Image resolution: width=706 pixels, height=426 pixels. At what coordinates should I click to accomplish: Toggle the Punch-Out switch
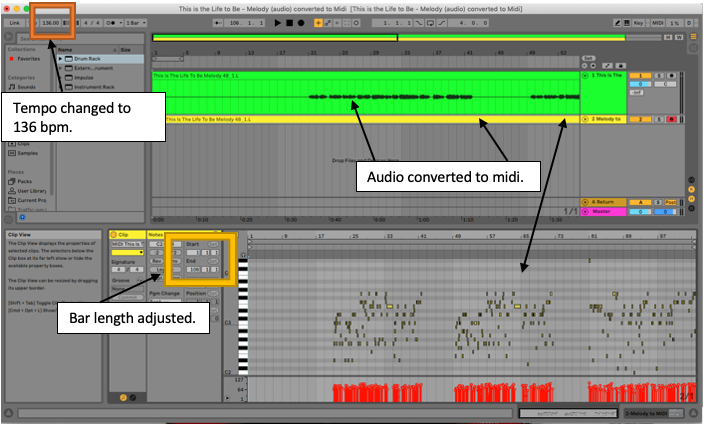441,23
